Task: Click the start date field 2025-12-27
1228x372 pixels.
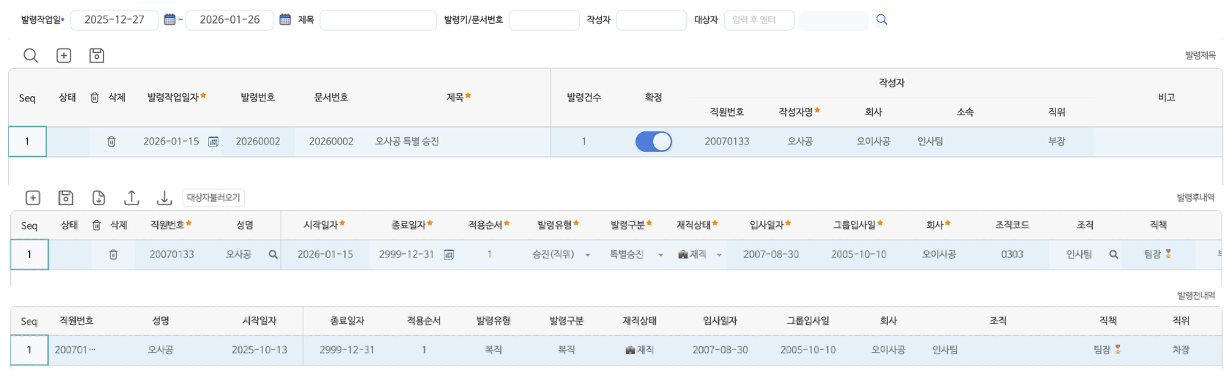Action: pos(114,20)
